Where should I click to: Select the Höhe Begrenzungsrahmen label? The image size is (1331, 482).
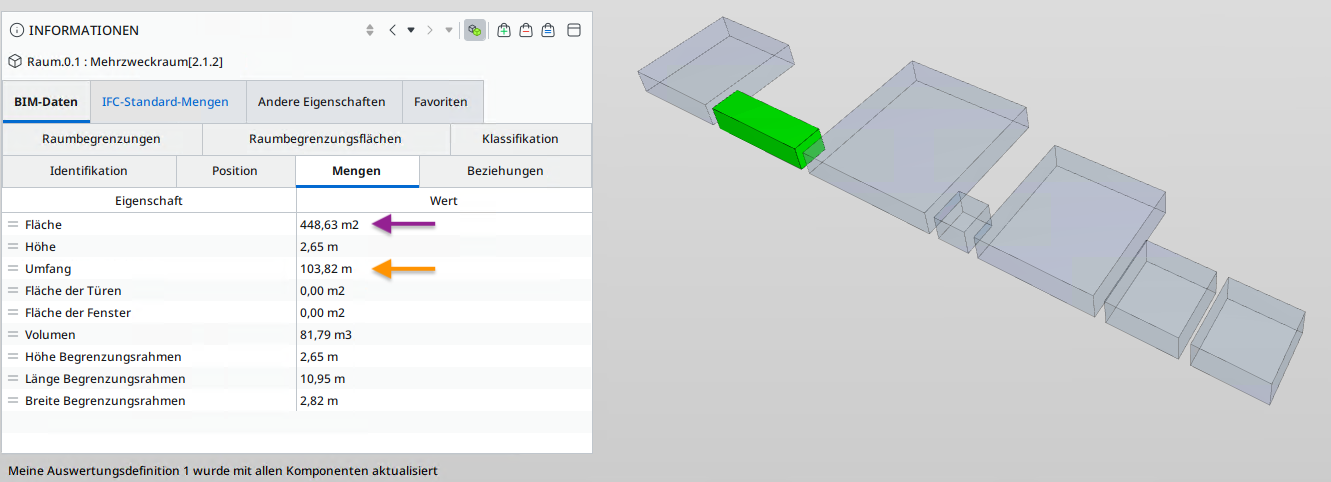103,357
